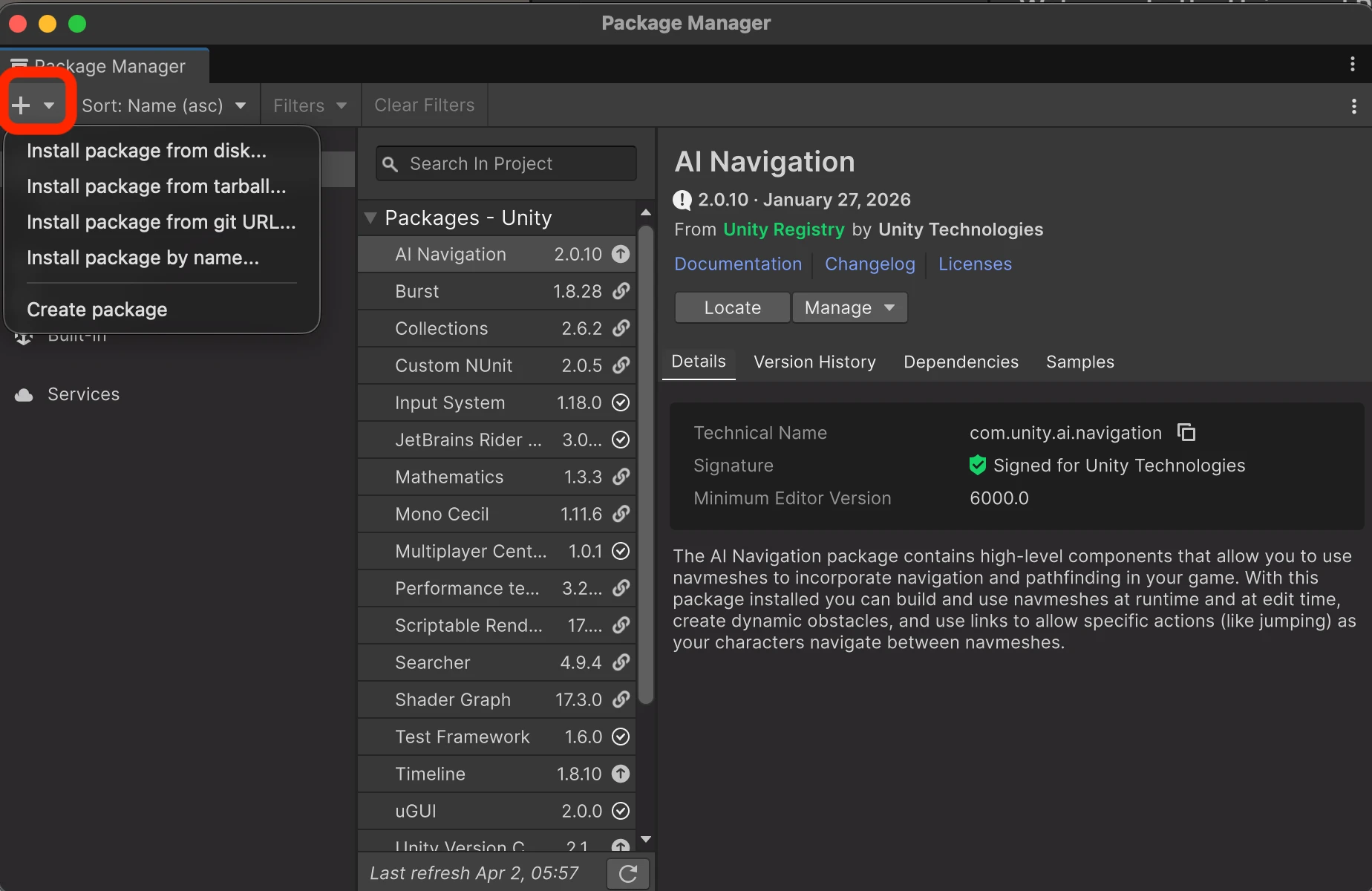This screenshot has height=891, width=1372.
Task: Click the Searcher dependency link icon
Action: coord(621,662)
